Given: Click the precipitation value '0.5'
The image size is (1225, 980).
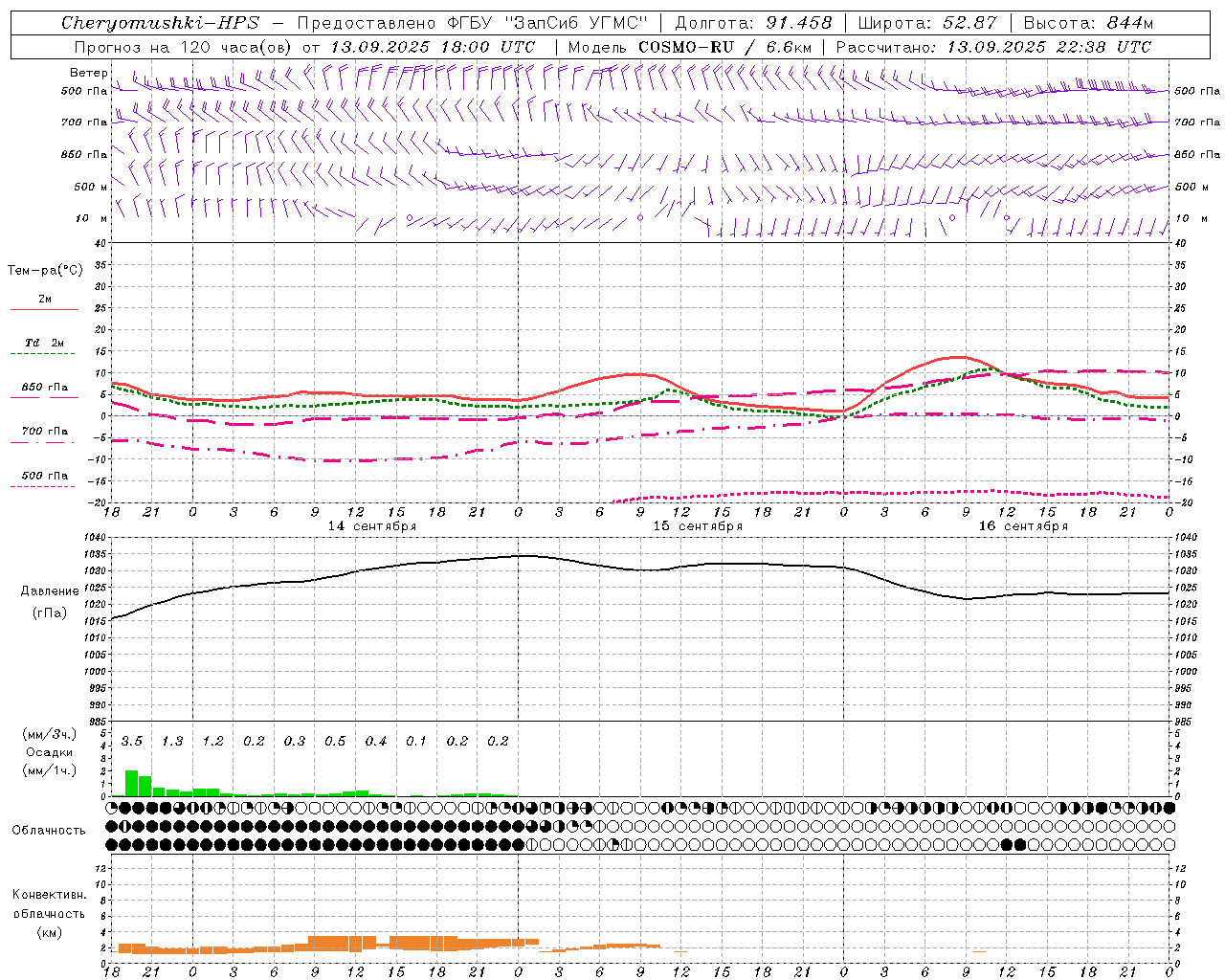Looking at the screenshot, I should (335, 742).
